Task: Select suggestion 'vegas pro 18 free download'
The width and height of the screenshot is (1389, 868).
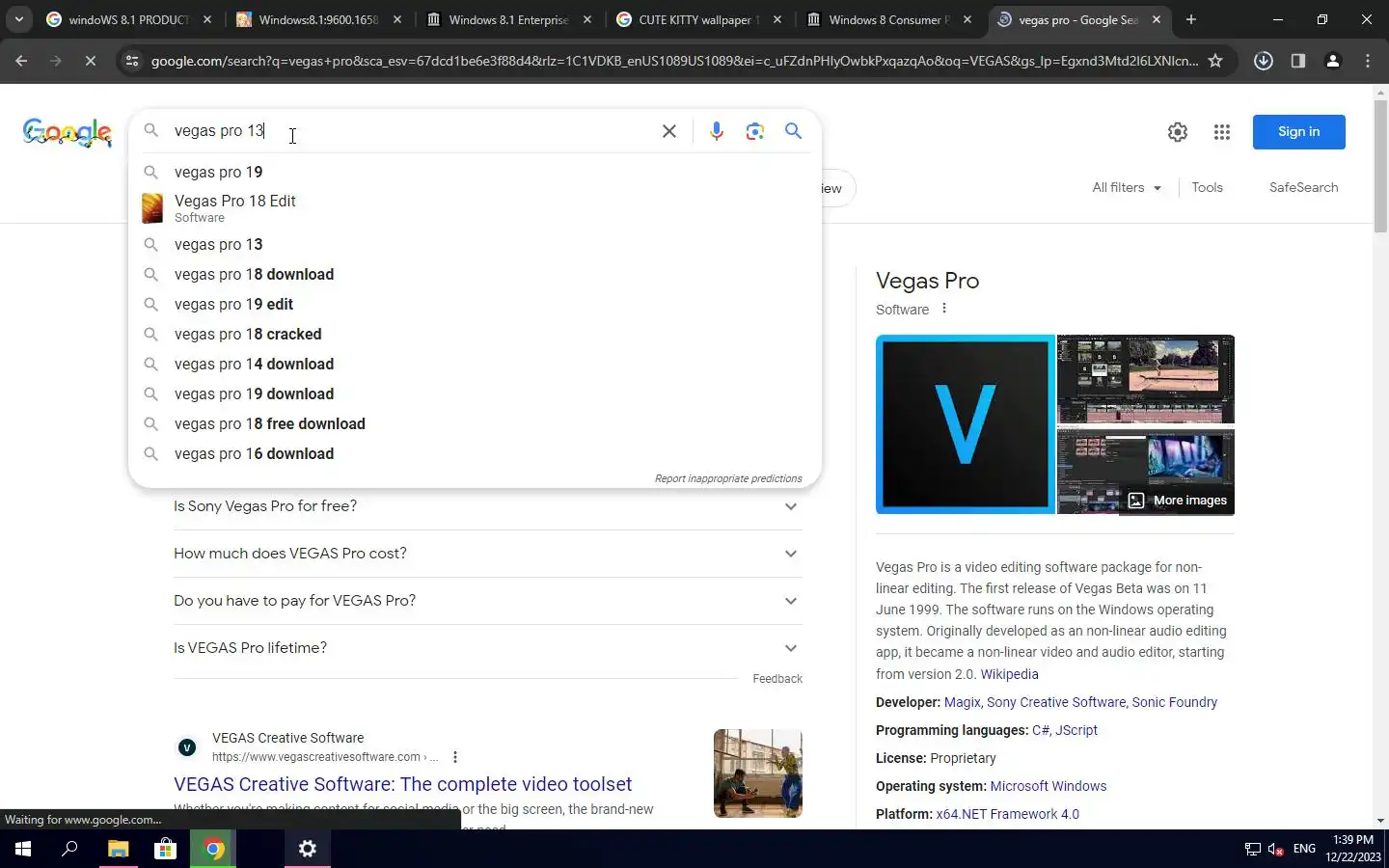Action: coord(475,423)
